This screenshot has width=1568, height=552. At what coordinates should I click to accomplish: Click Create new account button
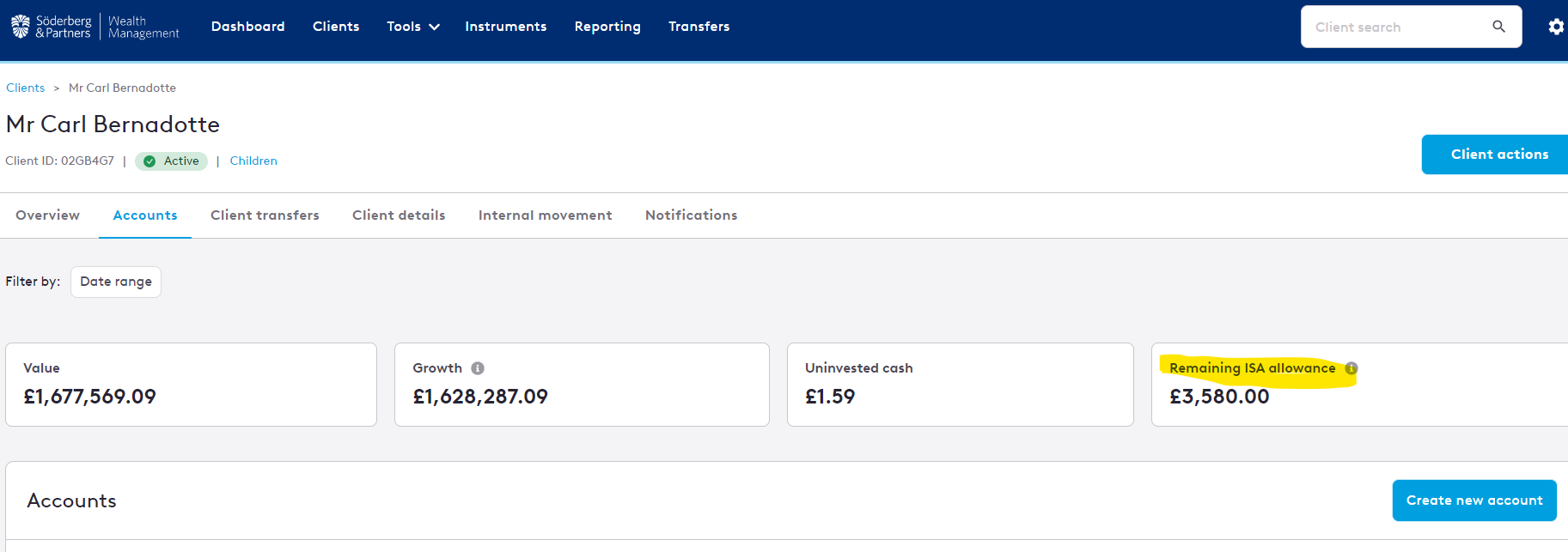tap(1473, 500)
